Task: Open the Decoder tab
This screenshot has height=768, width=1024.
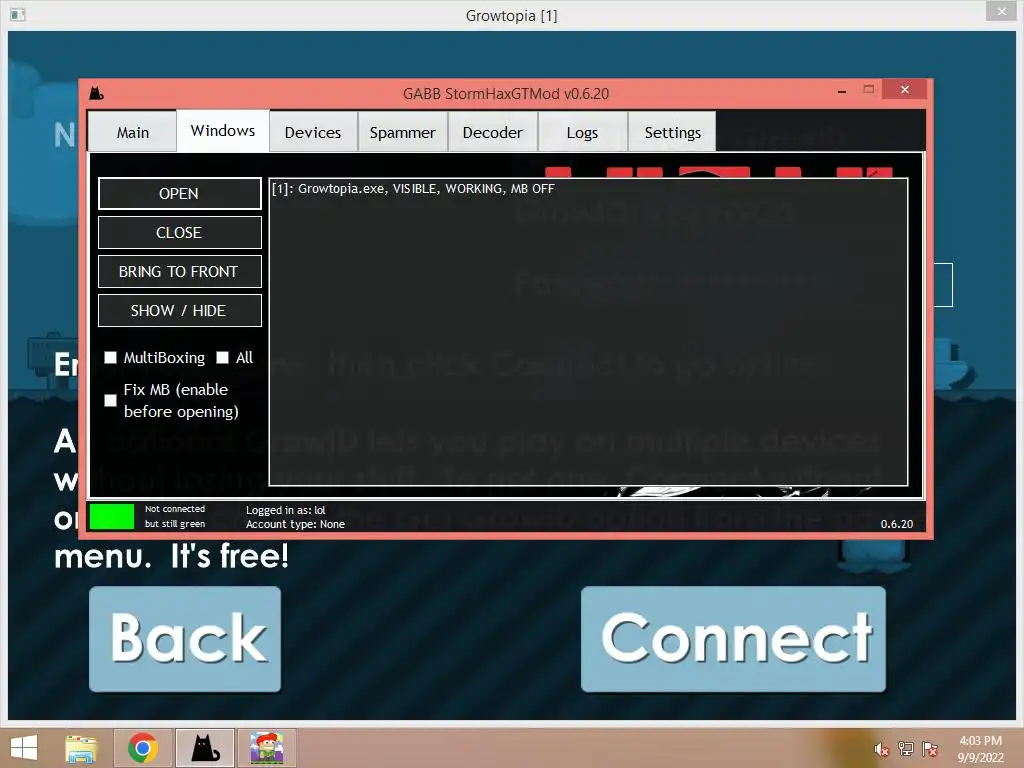Action: 492,132
